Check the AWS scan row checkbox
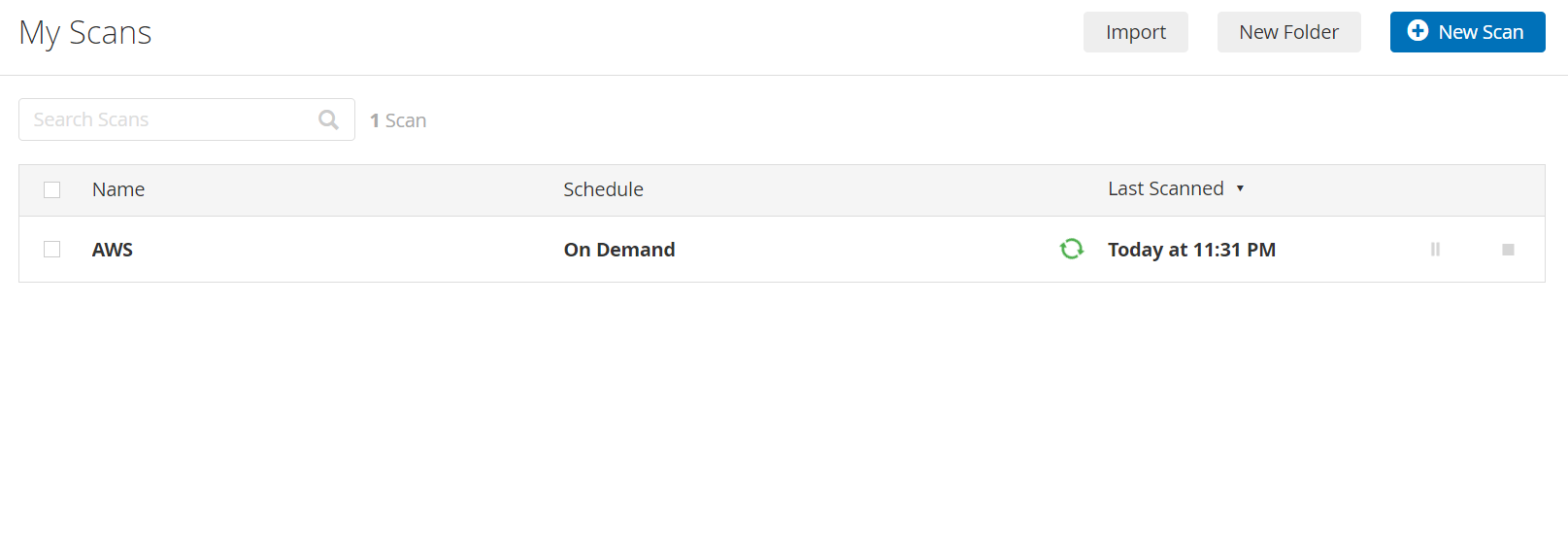Screen dimensions: 1568x542 52,250
